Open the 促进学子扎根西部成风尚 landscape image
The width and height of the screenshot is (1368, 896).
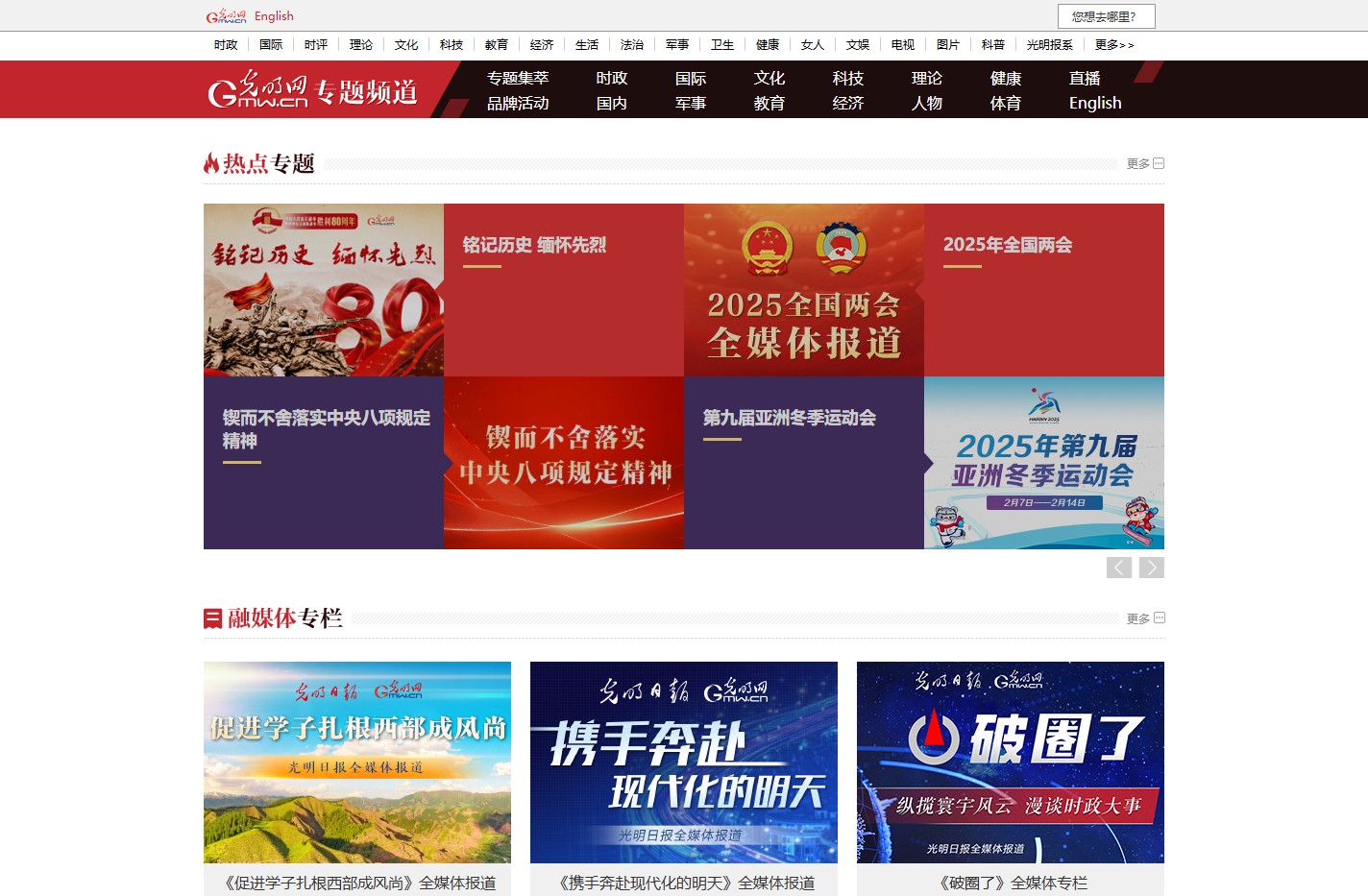tap(357, 763)
